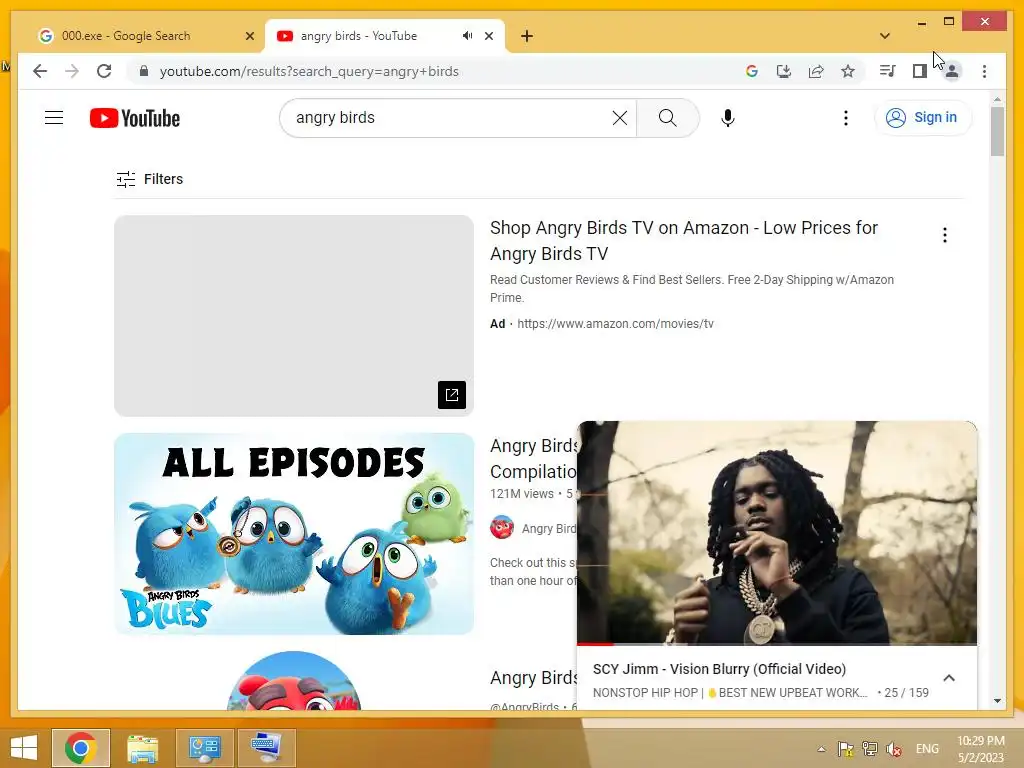This screenshot has width=1024, height=768.
Task: Go back to previous page
Action: [x=40, y=71]
